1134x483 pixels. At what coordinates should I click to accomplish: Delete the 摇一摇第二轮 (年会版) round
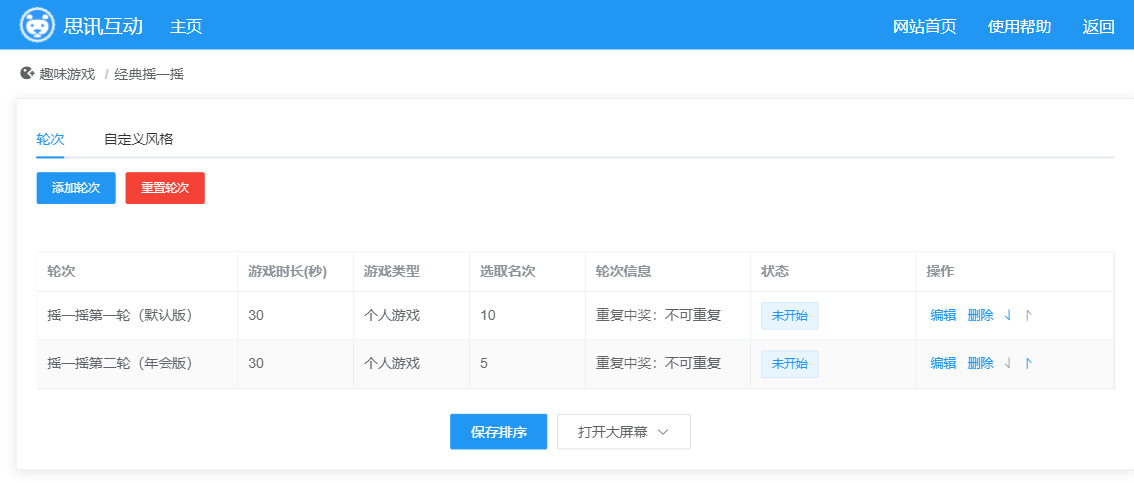[981, 364]
